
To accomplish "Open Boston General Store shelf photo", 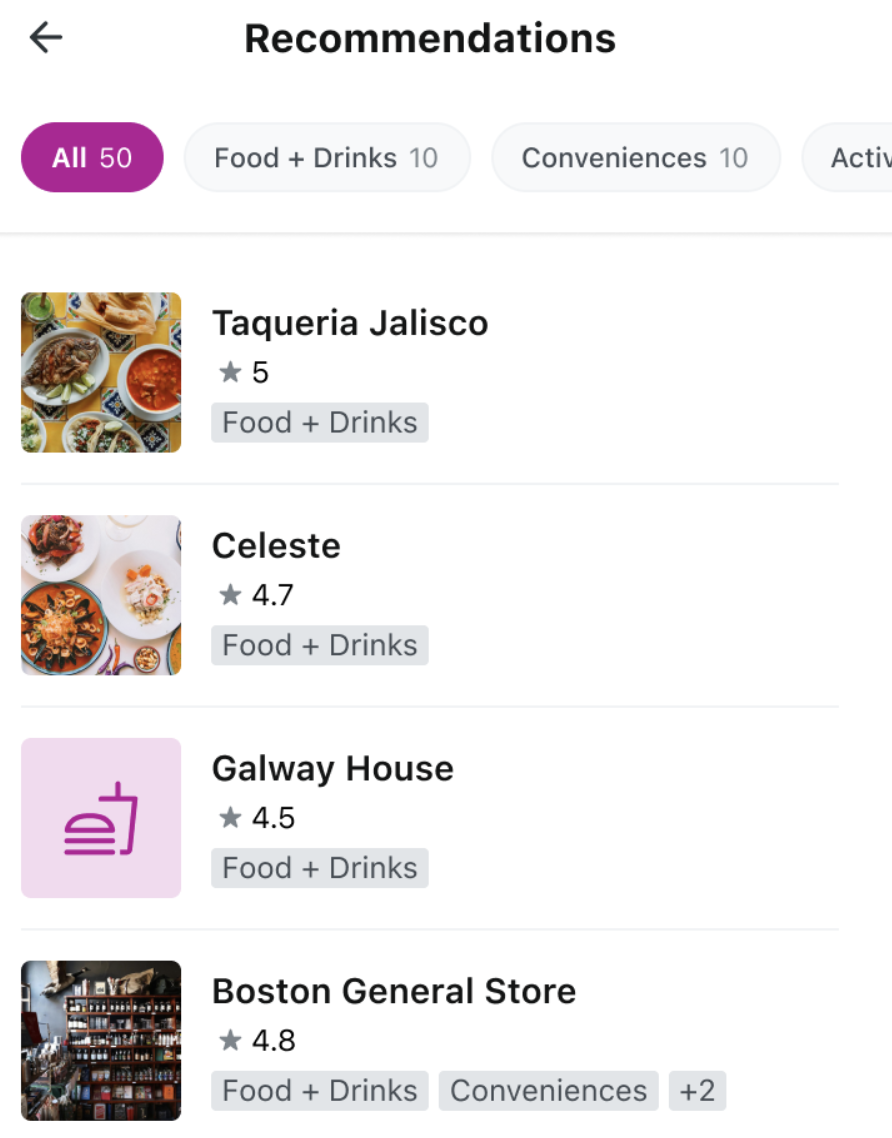I will point(101,1040).
